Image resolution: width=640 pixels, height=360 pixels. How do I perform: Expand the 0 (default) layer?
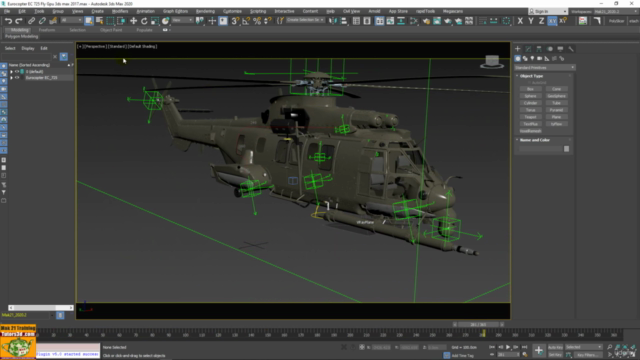point(11,71)
